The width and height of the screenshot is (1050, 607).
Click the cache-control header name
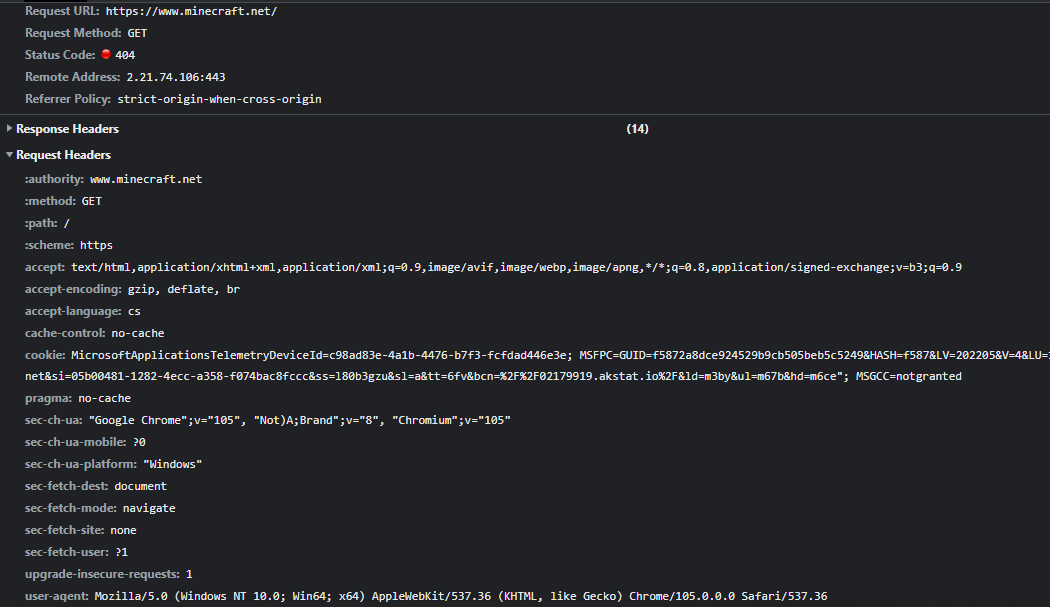[x=64, y=333]
